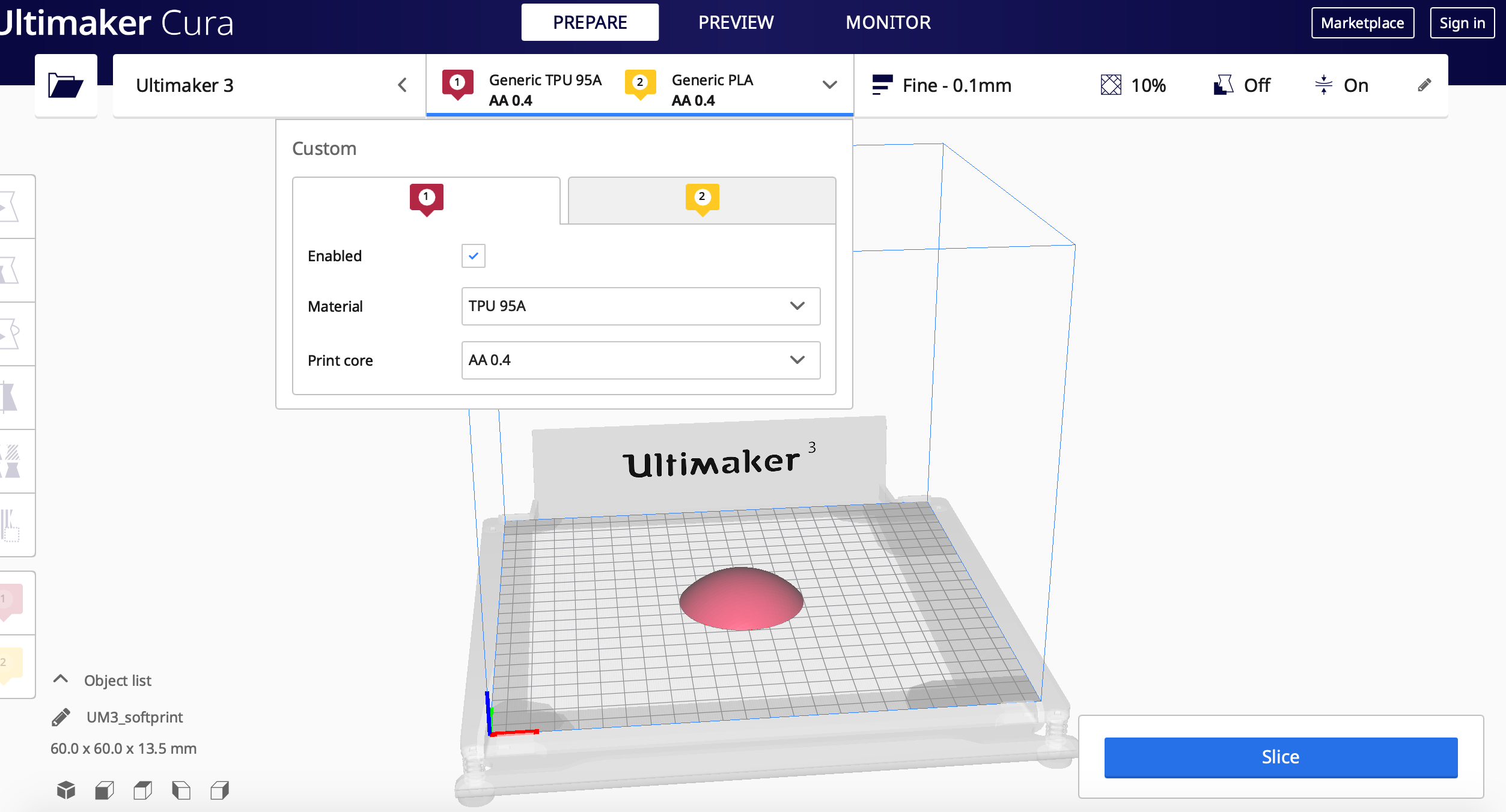
Task: Open the Print core AA 0.4 dropdown
Action: tap(641, 360)
